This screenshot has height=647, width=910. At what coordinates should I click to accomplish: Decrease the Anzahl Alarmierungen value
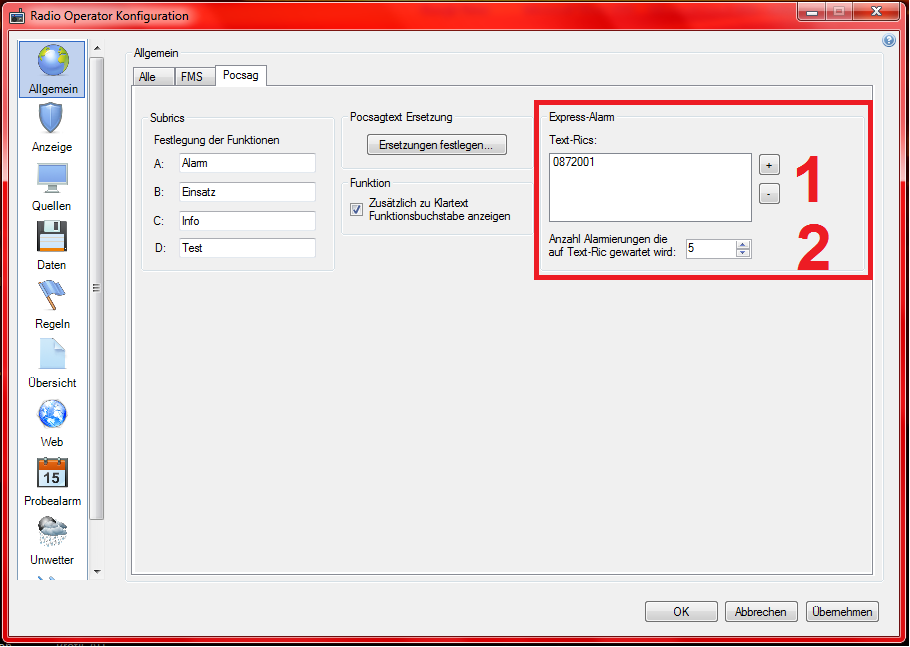click(x=743, y=253)
